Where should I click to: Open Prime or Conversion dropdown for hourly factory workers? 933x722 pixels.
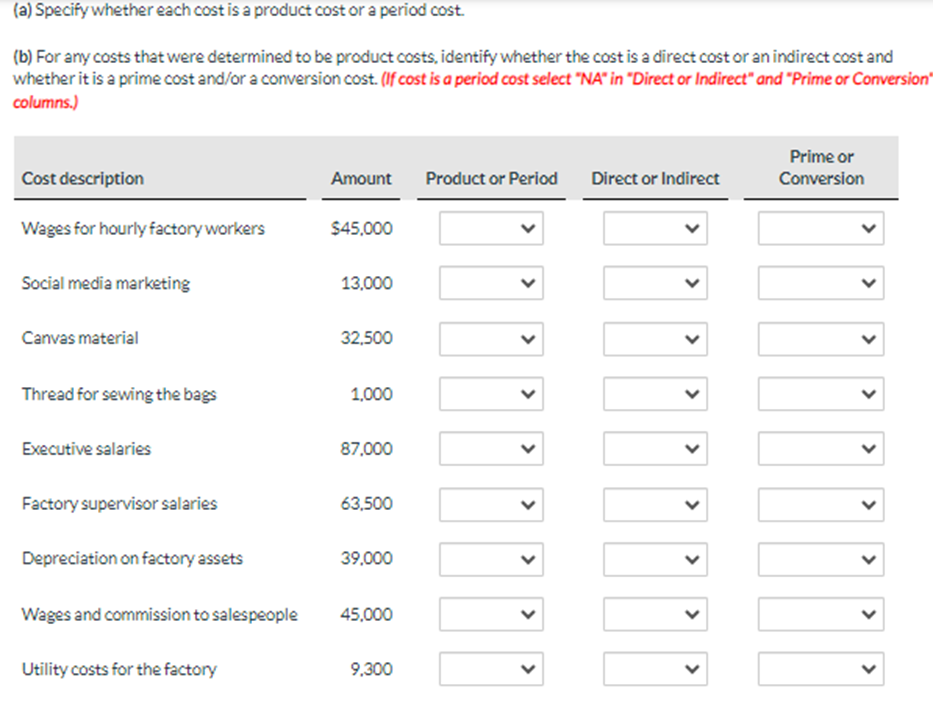[x=820, y=228]
